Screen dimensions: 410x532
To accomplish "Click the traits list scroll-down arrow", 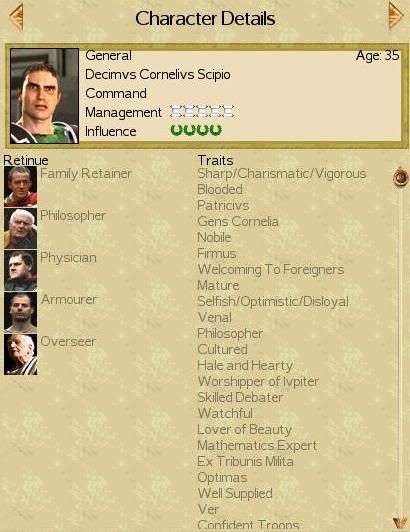I will (x=400, y=524).
